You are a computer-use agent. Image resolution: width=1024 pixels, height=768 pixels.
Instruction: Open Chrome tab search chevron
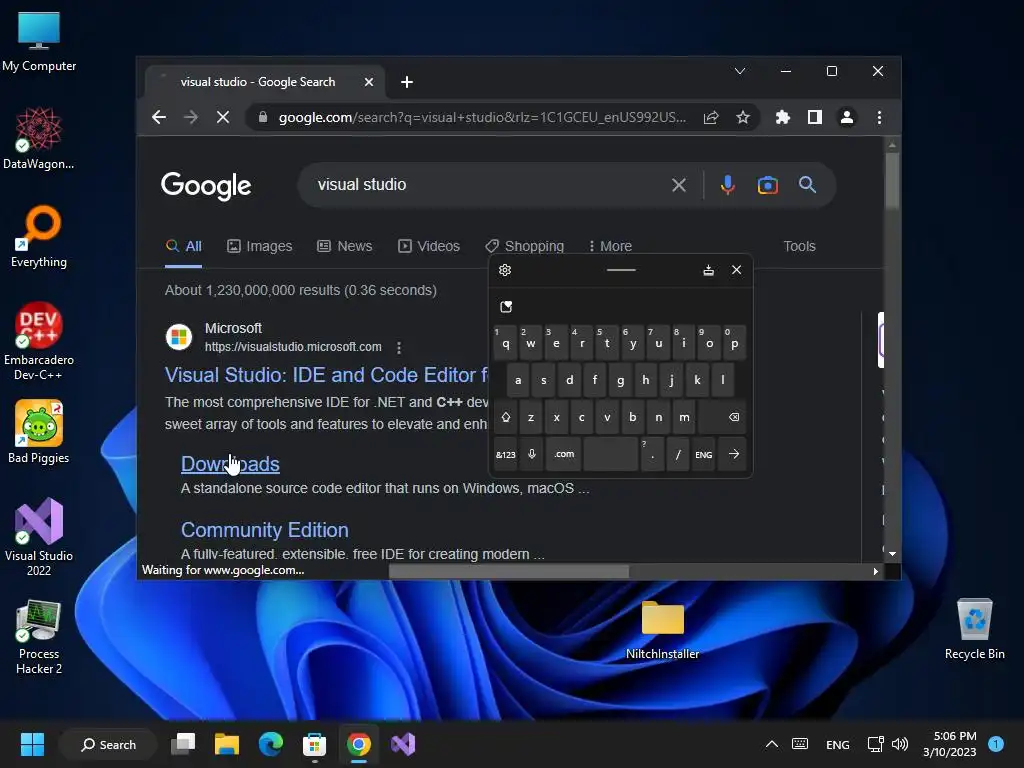pyautogui.click(x=739, y=71)
